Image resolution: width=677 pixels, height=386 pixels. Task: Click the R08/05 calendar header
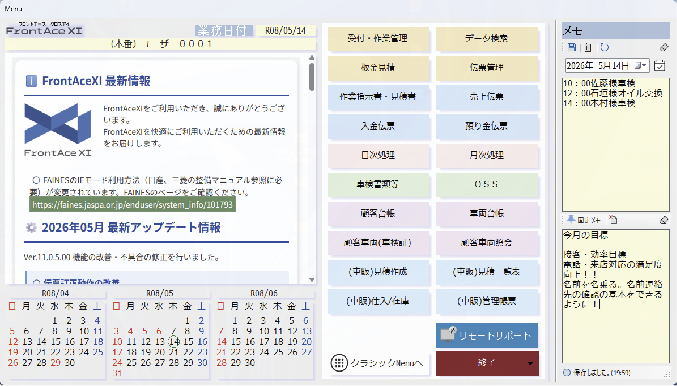tap(160, 293)
